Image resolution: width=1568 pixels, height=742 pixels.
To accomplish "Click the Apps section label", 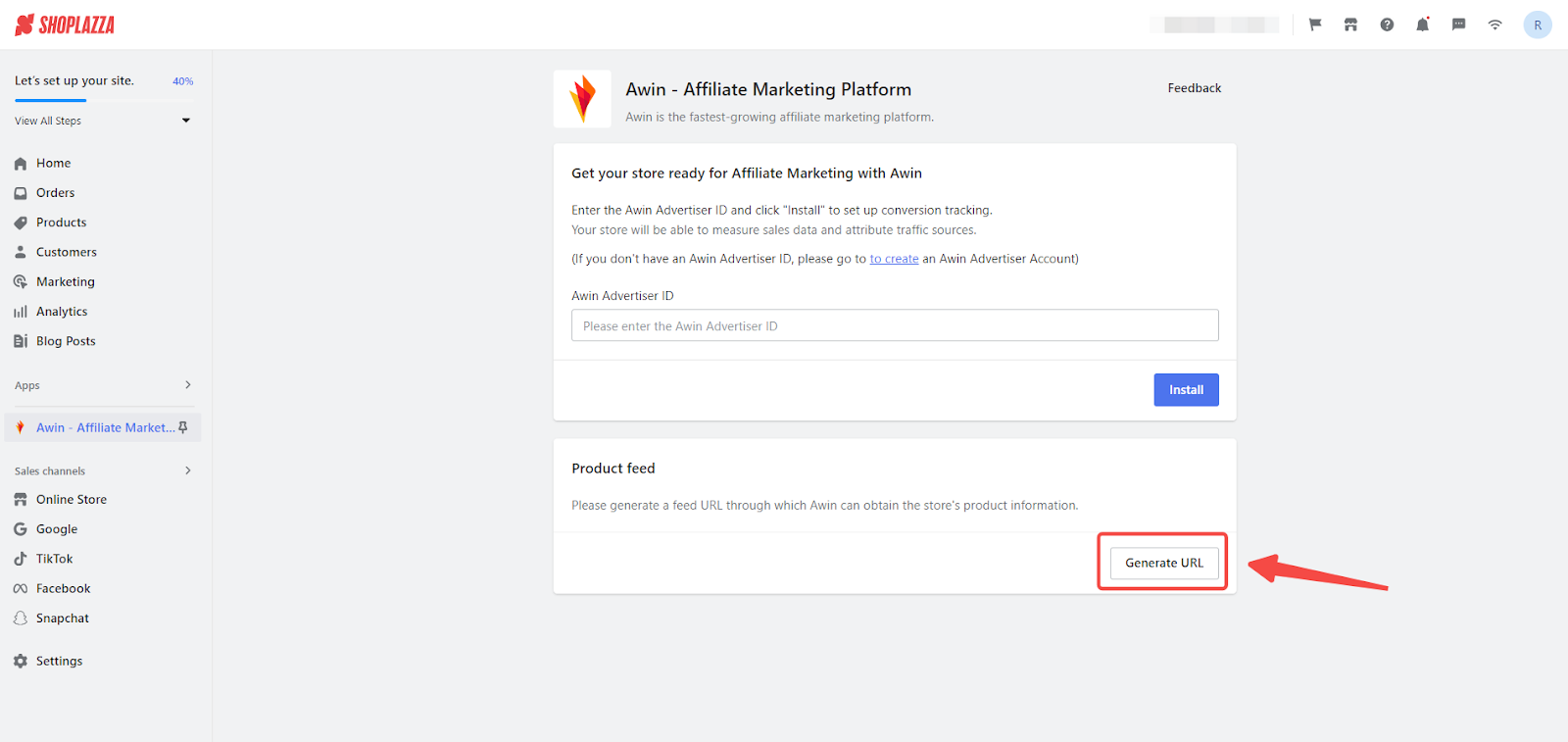I will point(27,386).
